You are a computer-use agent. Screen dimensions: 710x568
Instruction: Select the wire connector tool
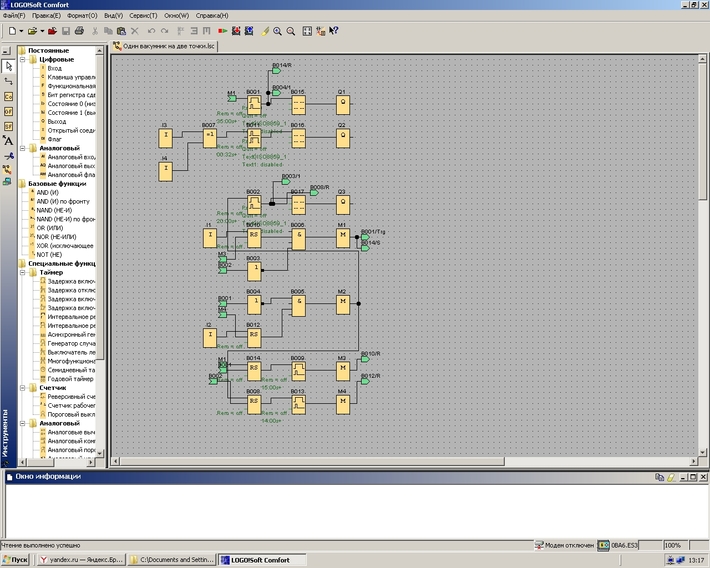pyautogui.click(x=8, y=81)
